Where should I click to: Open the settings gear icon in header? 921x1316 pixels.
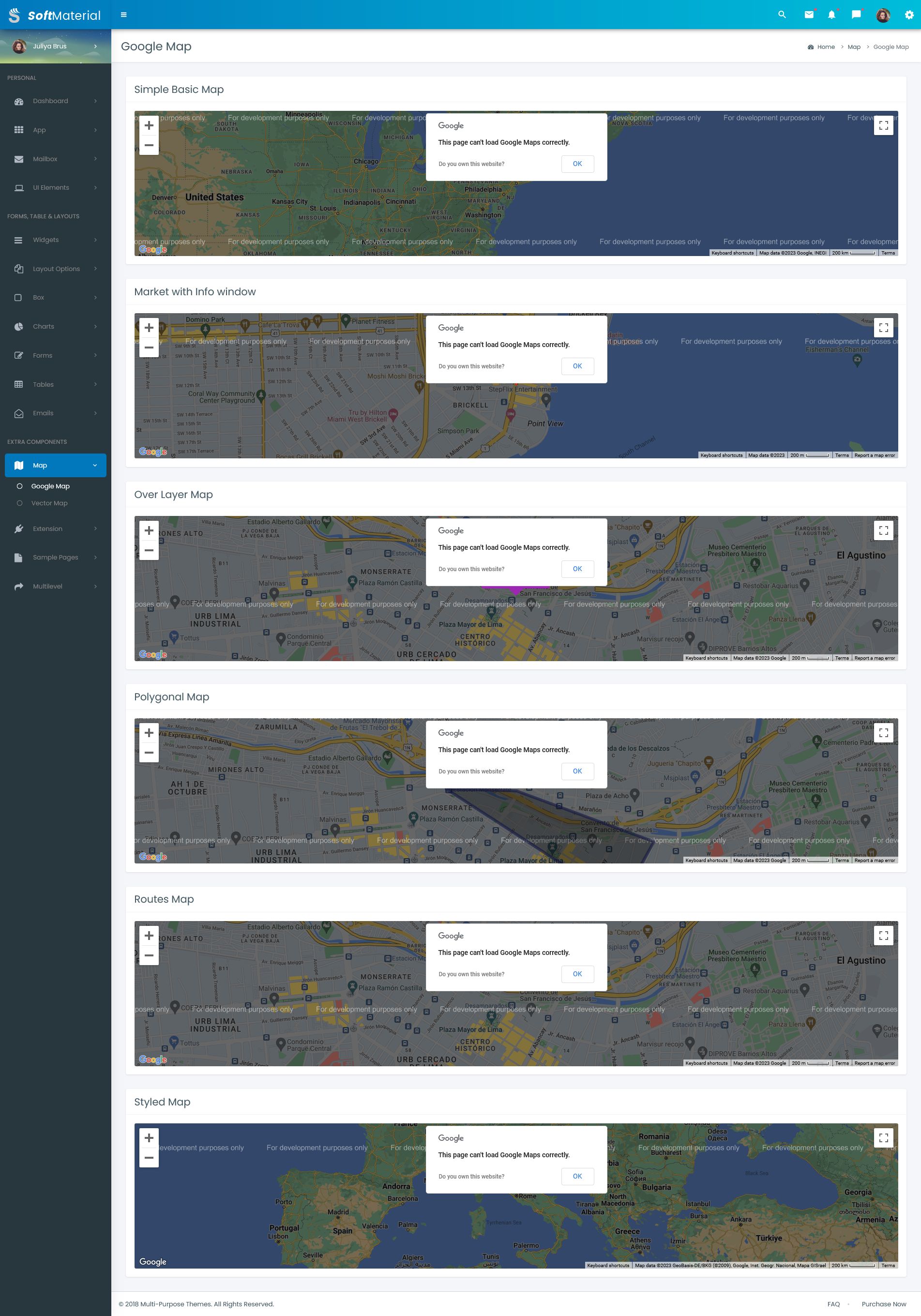909,15
